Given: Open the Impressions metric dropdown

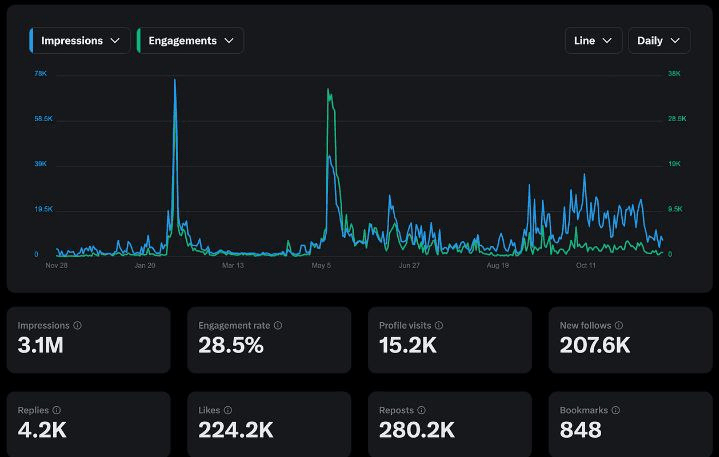Looking at the screenshot, I should click(80, 40).
